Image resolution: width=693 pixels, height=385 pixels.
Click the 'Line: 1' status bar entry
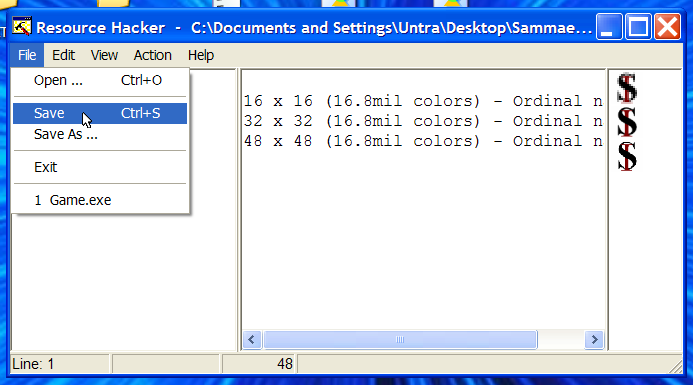click(60, 364)
